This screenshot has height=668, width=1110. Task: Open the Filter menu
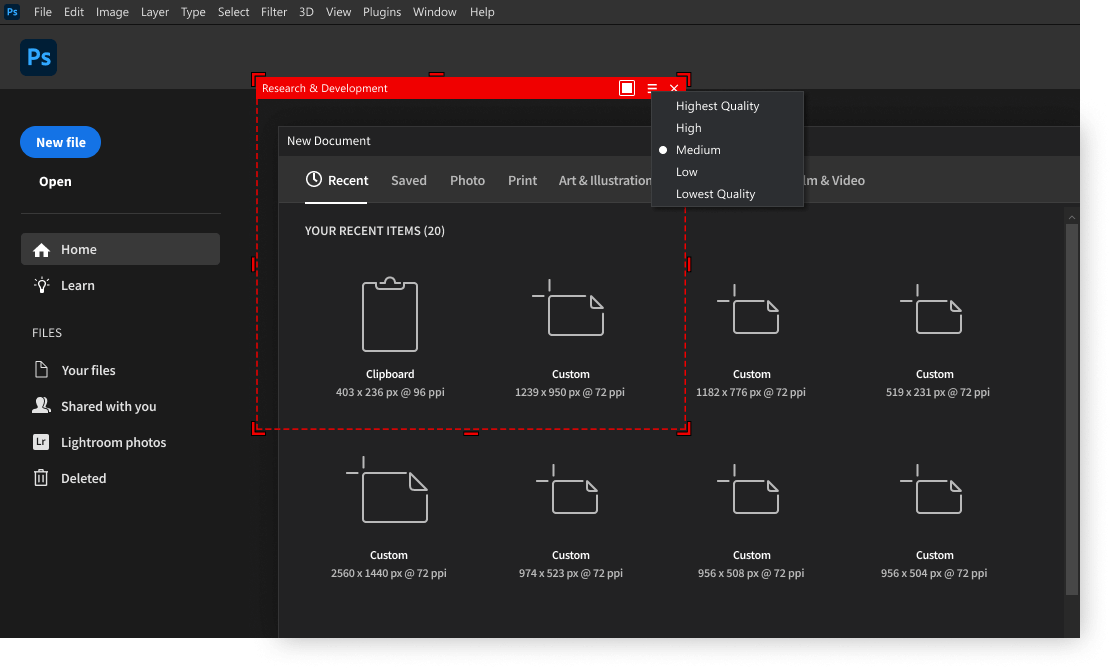pyautogui.click(x=274, y=12)
